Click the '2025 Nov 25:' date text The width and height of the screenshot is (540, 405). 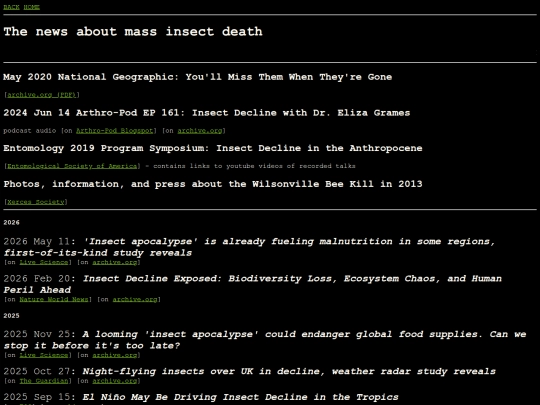point(40,334)
